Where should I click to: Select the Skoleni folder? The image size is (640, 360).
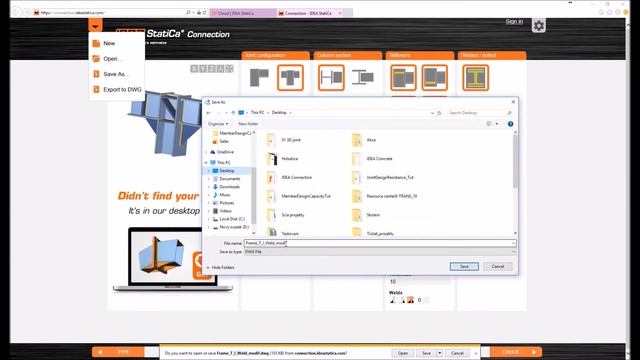pyautogui.click(x=366, y=215)
